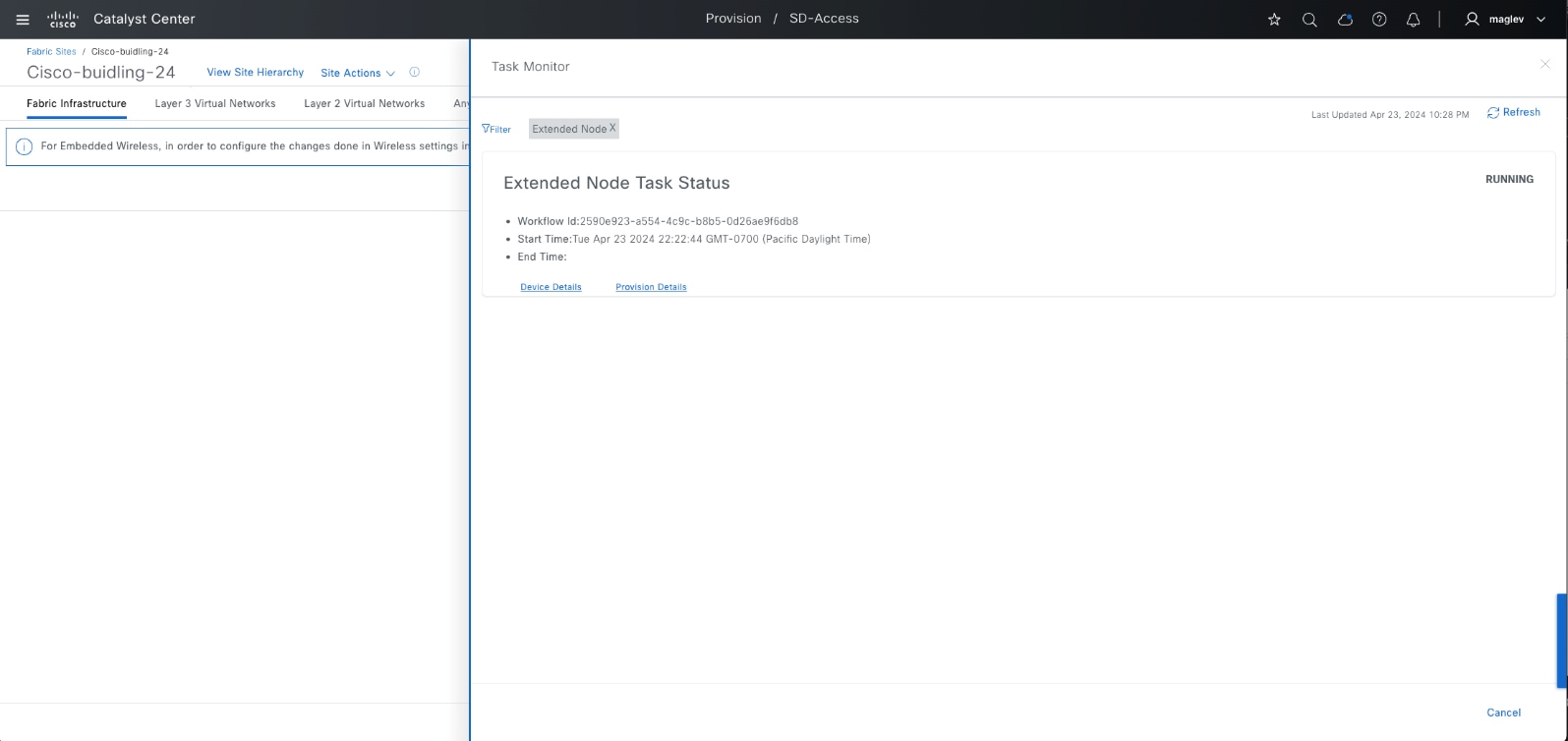
Task: Close the Task Monitor panel
Action: pyautogui.click(x=1544, y=64)
